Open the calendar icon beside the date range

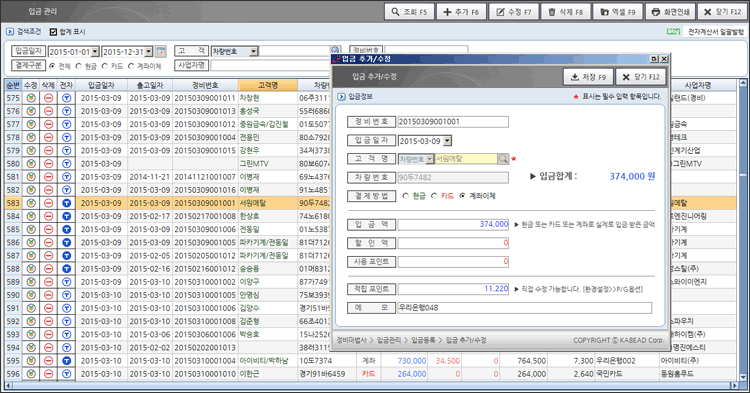[x=161, y=51]
